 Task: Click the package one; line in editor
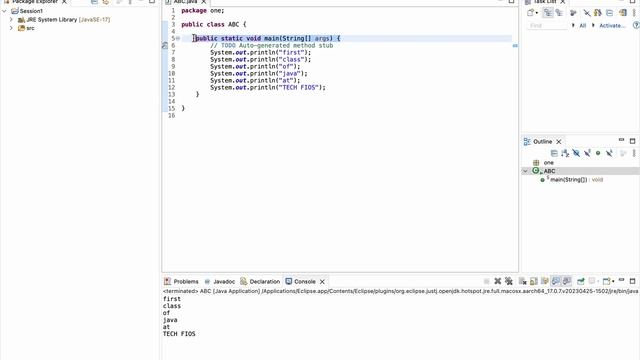click(x=203, y=11)
